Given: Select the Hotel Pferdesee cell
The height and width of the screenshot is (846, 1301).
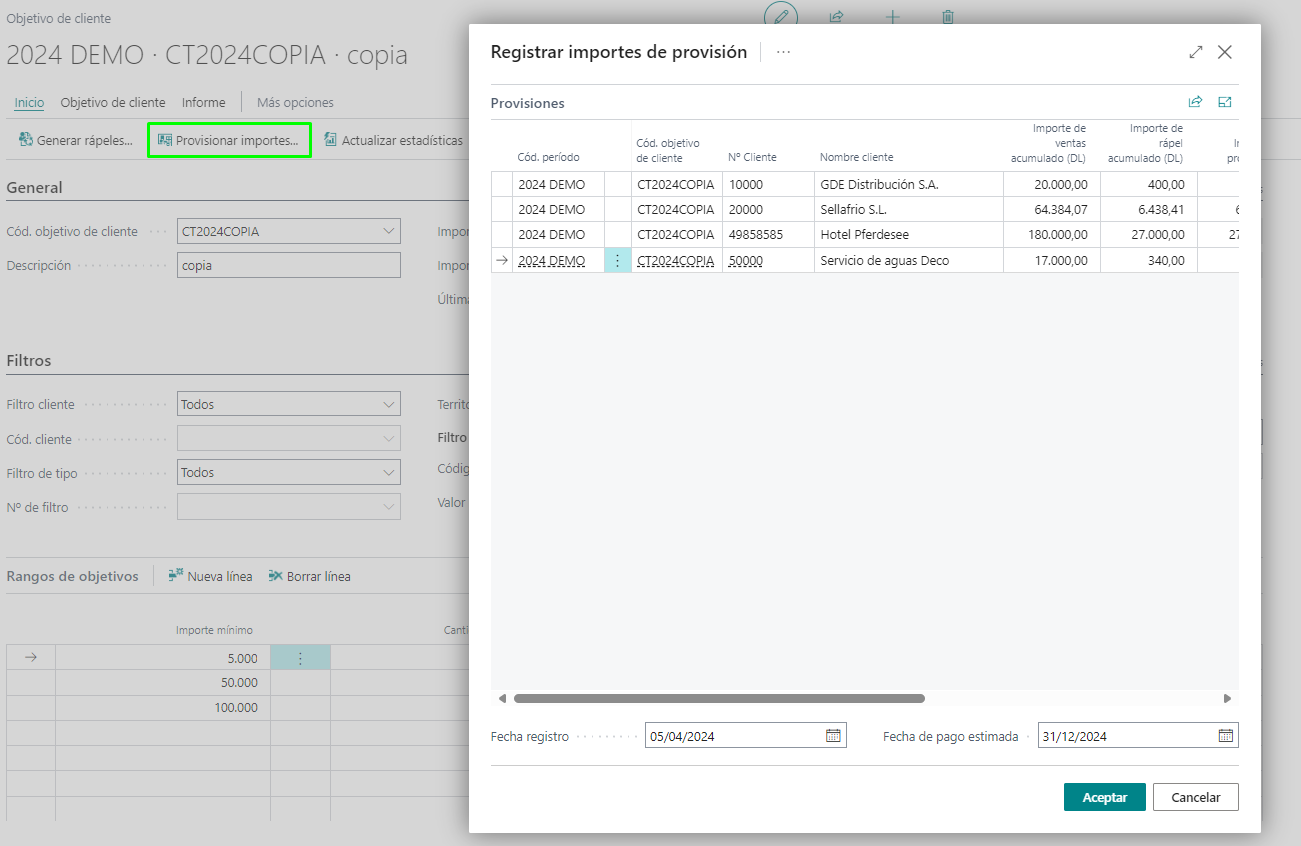Looking at the screenshot, I should 909,235.
